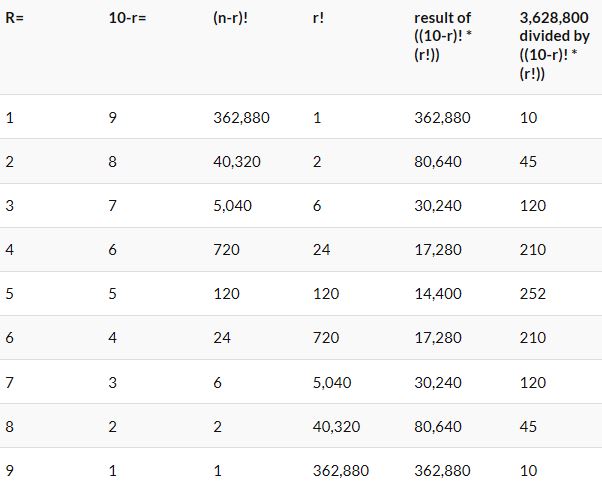This screenshot has height=489, width=602.
Task: Select the cell containing 252
Action: [x=533, y=294]
